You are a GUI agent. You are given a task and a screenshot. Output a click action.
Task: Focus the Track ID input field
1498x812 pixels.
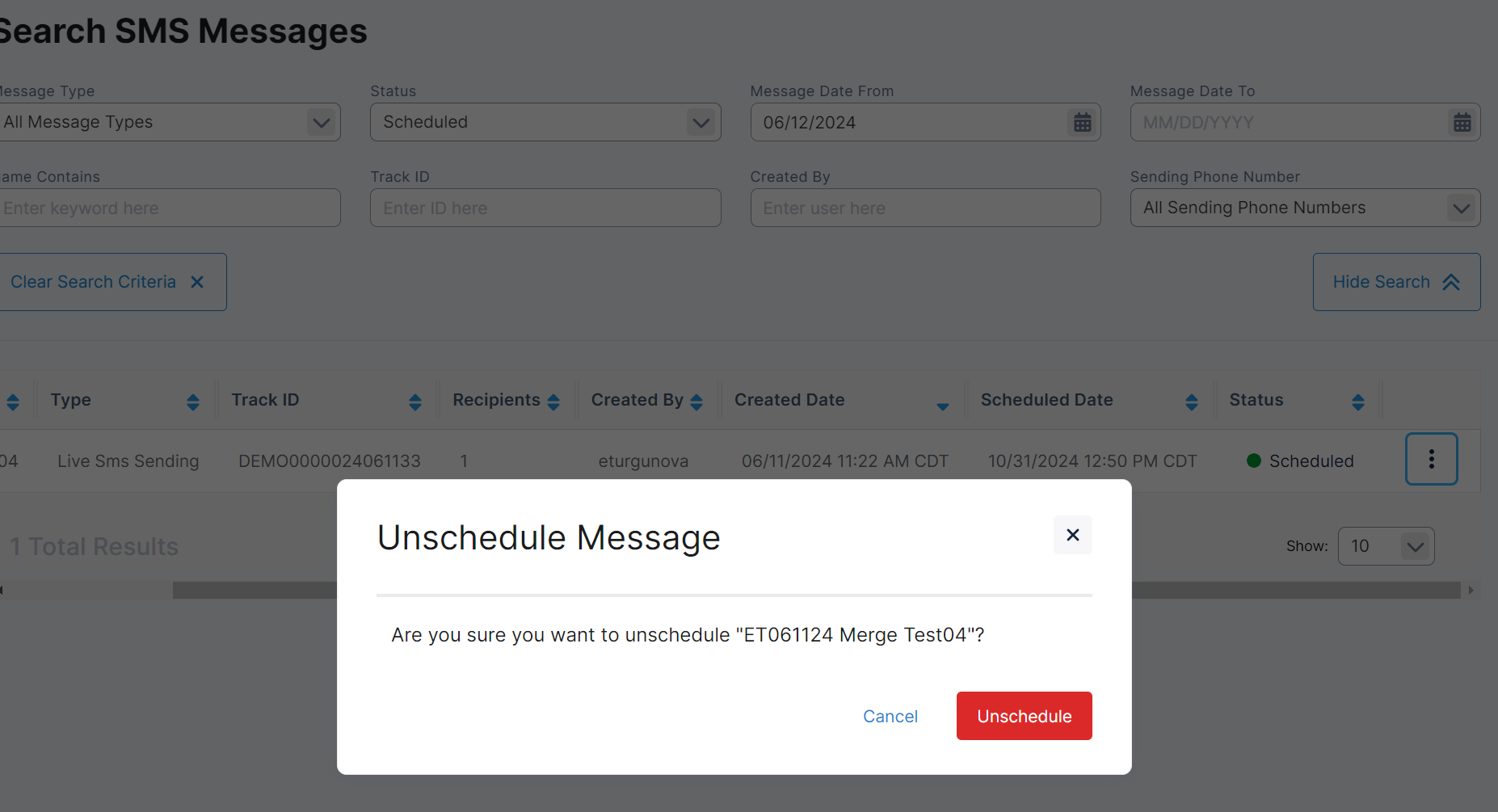click(x=545, y=208)
